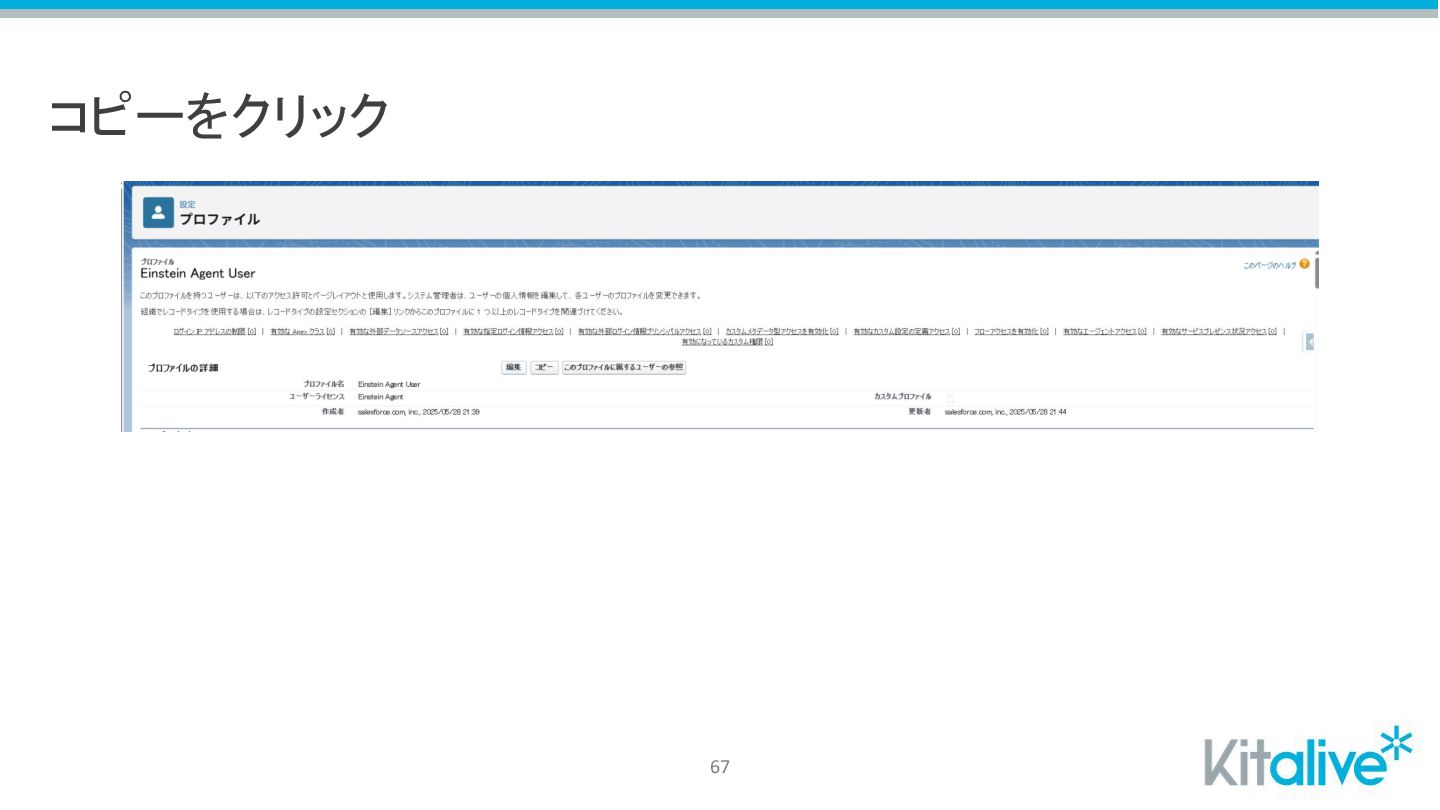The height and width of the screenshot is (810, 1440).
Task: Open このページのヘルプ link
Action: pyautogui.click(x=1269, y=265)
